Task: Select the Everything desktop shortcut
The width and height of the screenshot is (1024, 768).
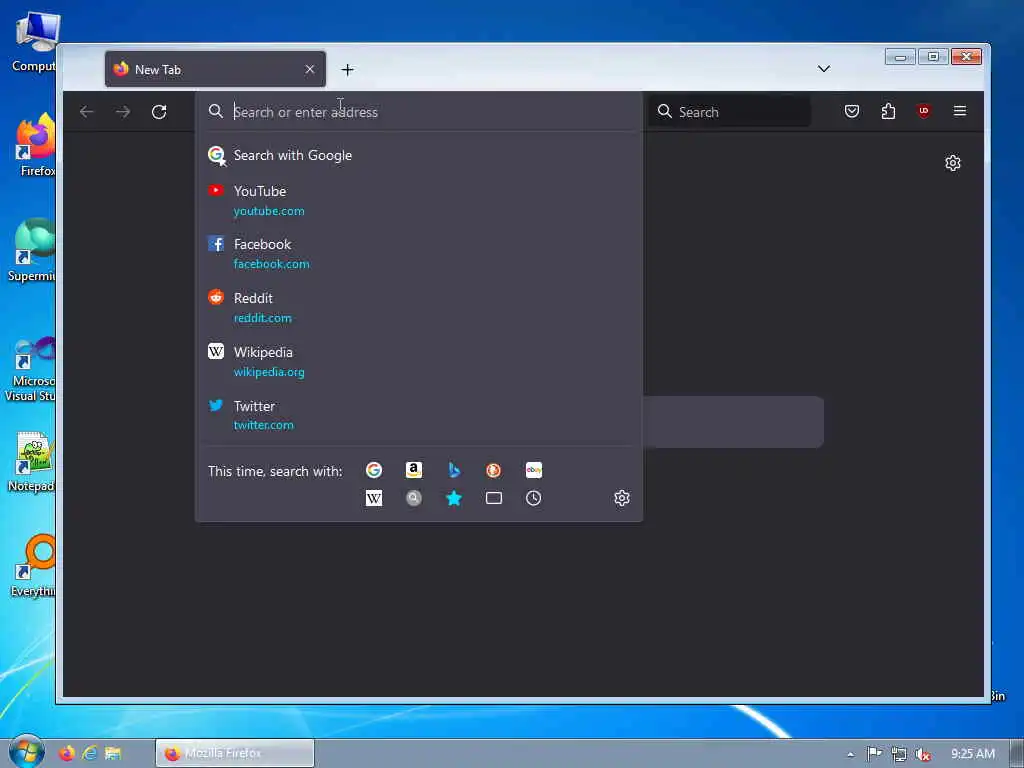Action: pyautogui.click(x=34, y=566)
